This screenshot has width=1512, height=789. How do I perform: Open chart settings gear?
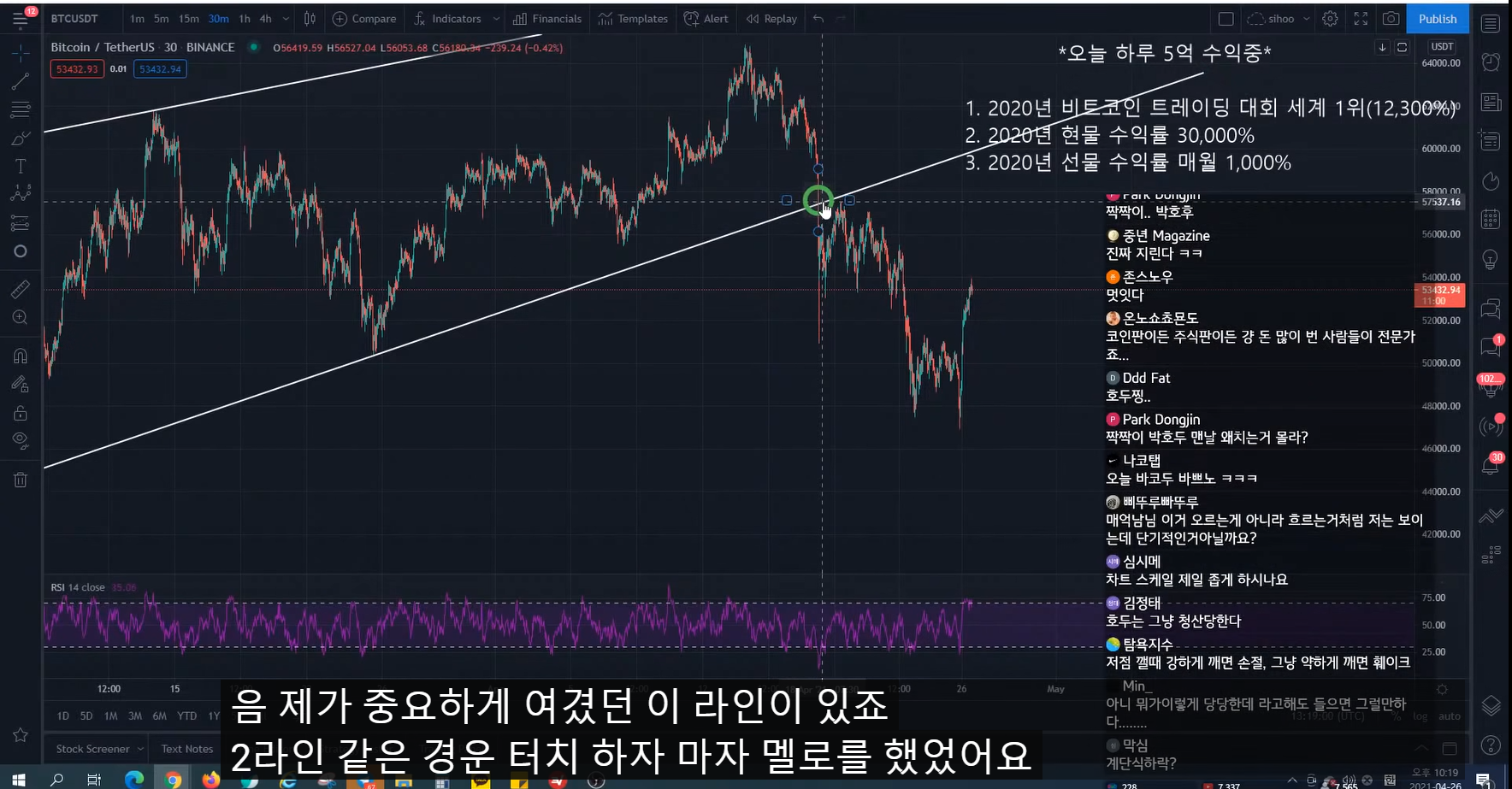1330,19
